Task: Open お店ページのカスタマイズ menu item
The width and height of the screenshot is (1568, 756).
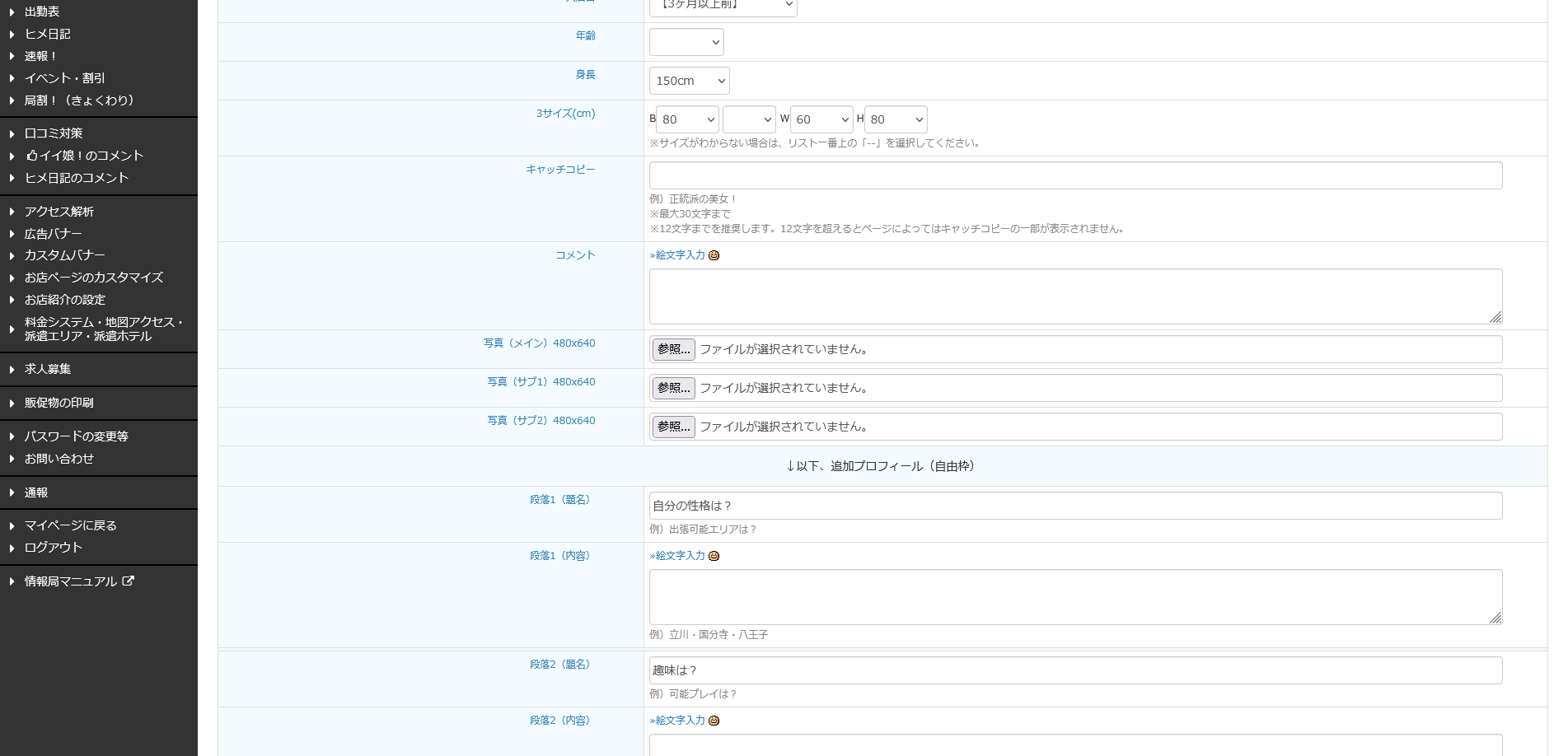Action: pos(94,278)
